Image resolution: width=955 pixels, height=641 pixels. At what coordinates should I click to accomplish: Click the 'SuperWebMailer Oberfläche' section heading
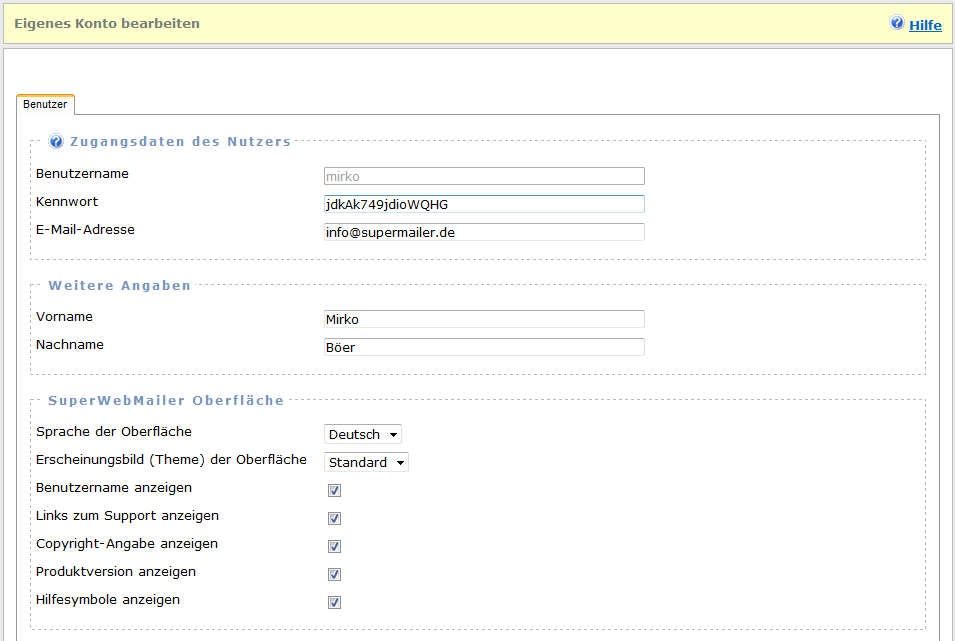(166, 400)
